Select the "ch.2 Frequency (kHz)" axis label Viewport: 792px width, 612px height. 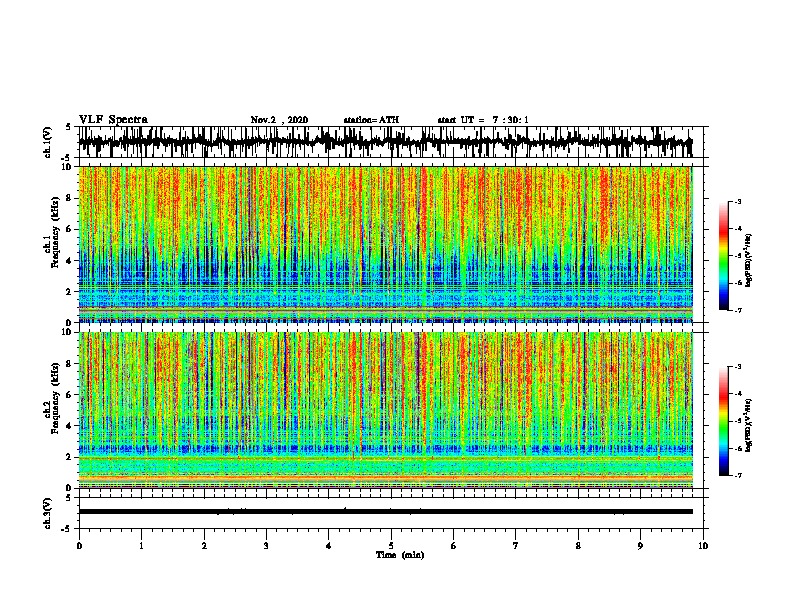[x=52, y=398]
